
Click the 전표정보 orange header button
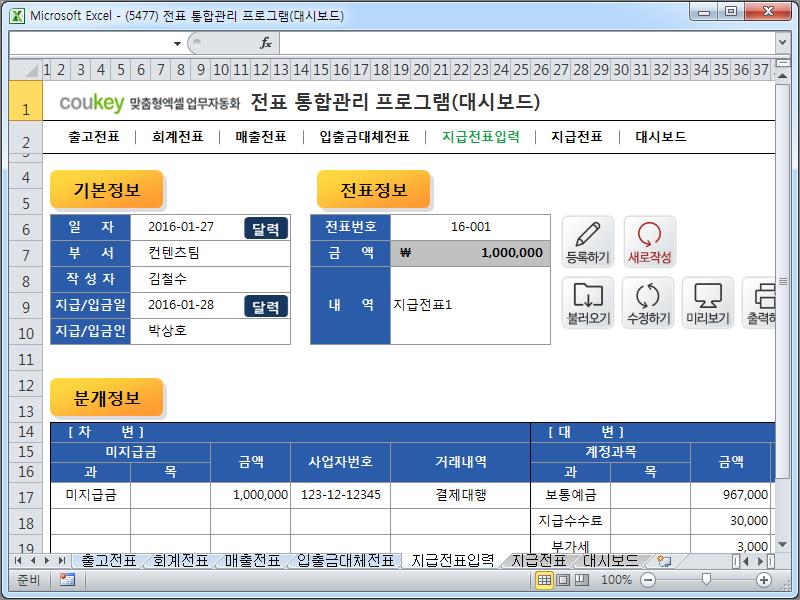pos(373,190)
